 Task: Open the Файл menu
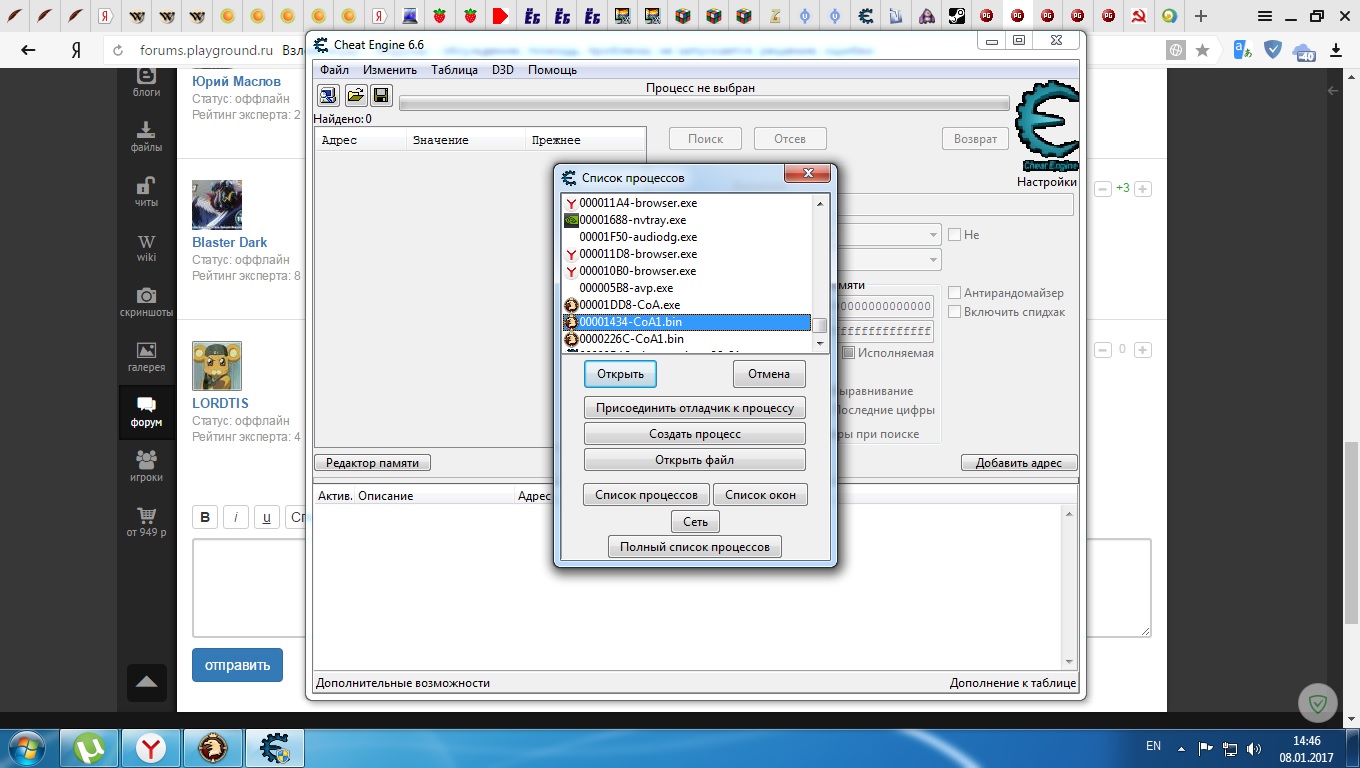pyautogui.click(x=334, y=70)
